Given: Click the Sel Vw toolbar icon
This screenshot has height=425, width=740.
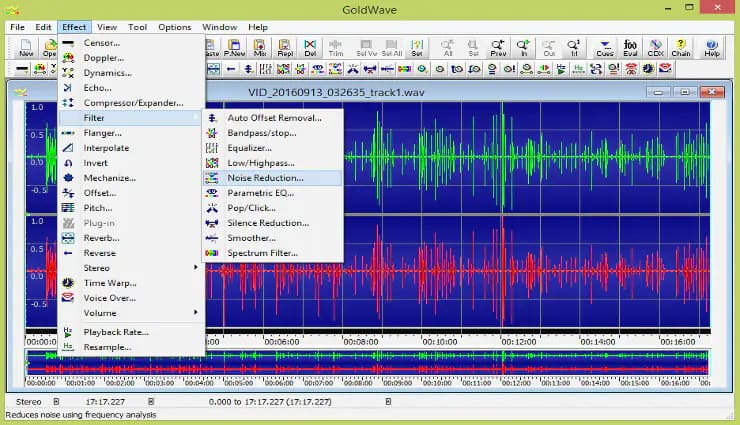Looking at the screenshot, I should point(367,48).
